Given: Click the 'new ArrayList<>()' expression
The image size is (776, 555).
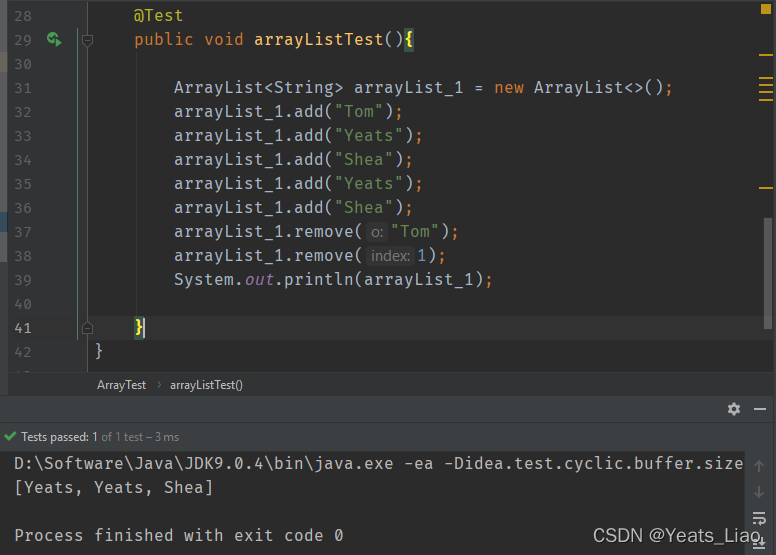Looking at the screenshot, I should tap(579, 88).
